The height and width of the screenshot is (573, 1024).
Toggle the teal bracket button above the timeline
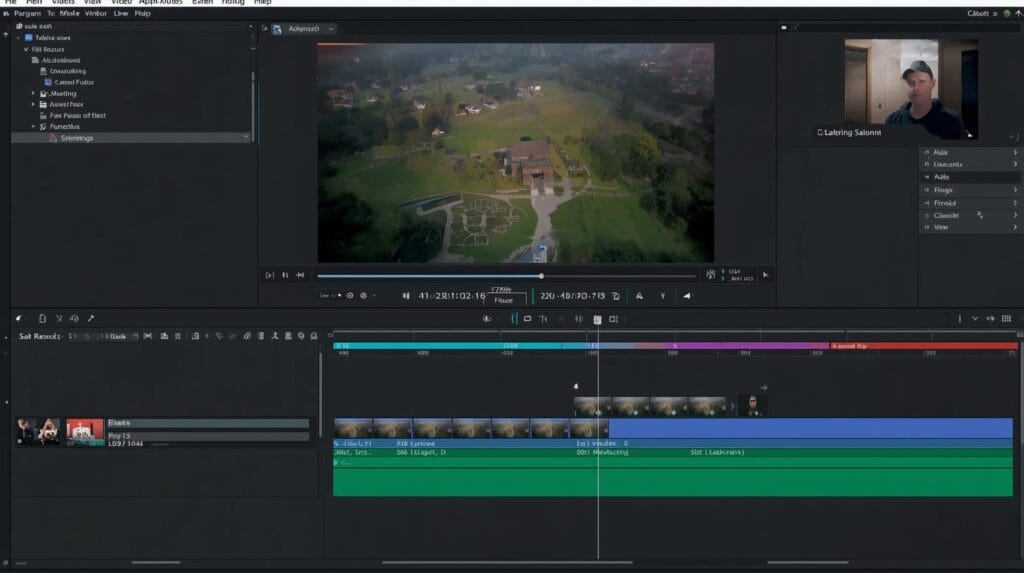click(514, 319)
